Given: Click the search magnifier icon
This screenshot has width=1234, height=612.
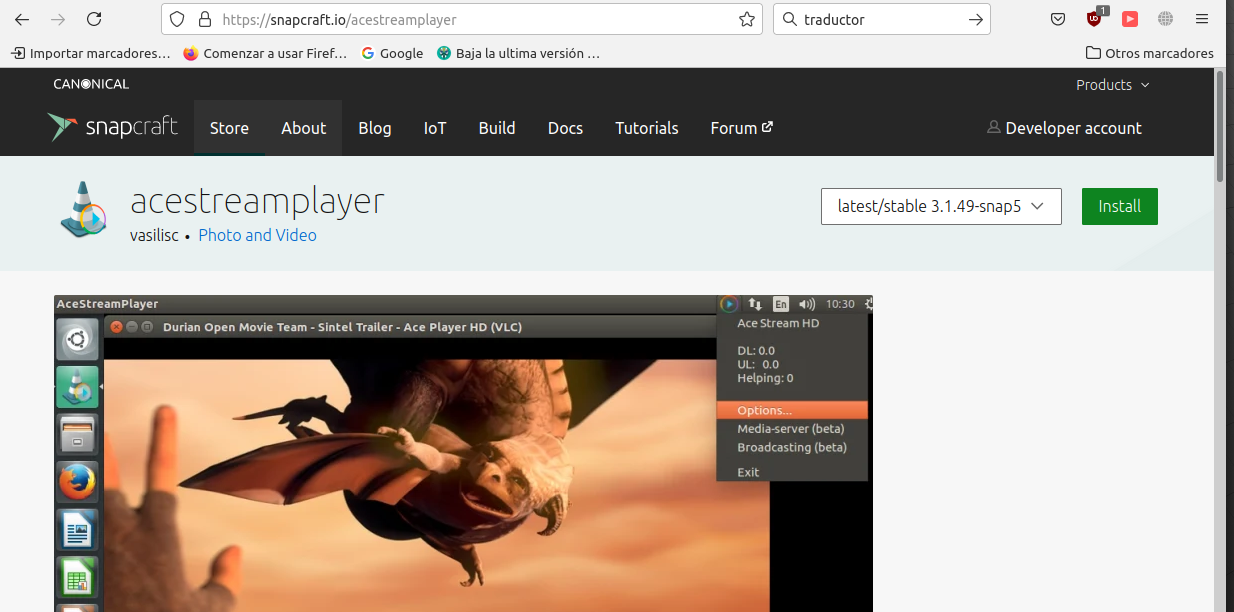Looking at the screenshot, I should [789, 19].
